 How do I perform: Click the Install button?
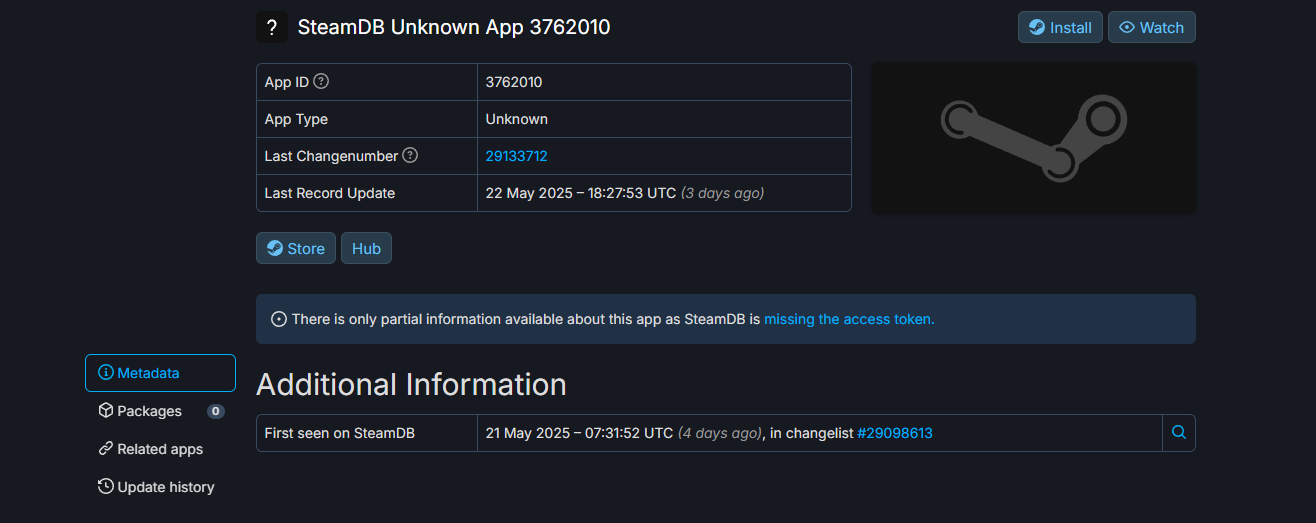pyautogui.click(x=1060, y=27)
